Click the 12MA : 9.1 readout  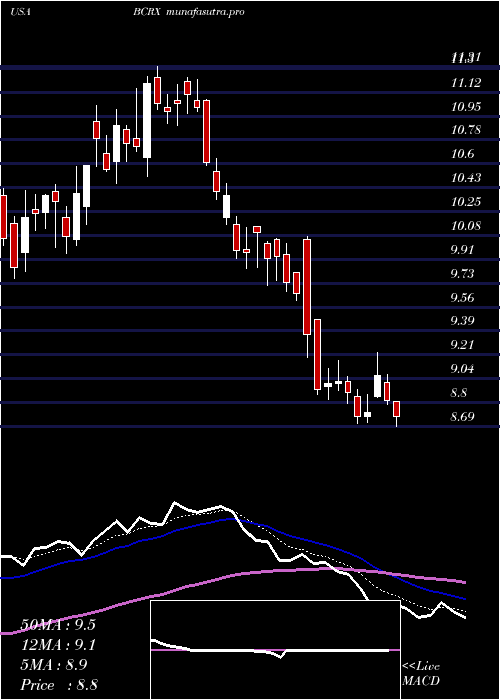click(x=58, y=645)
